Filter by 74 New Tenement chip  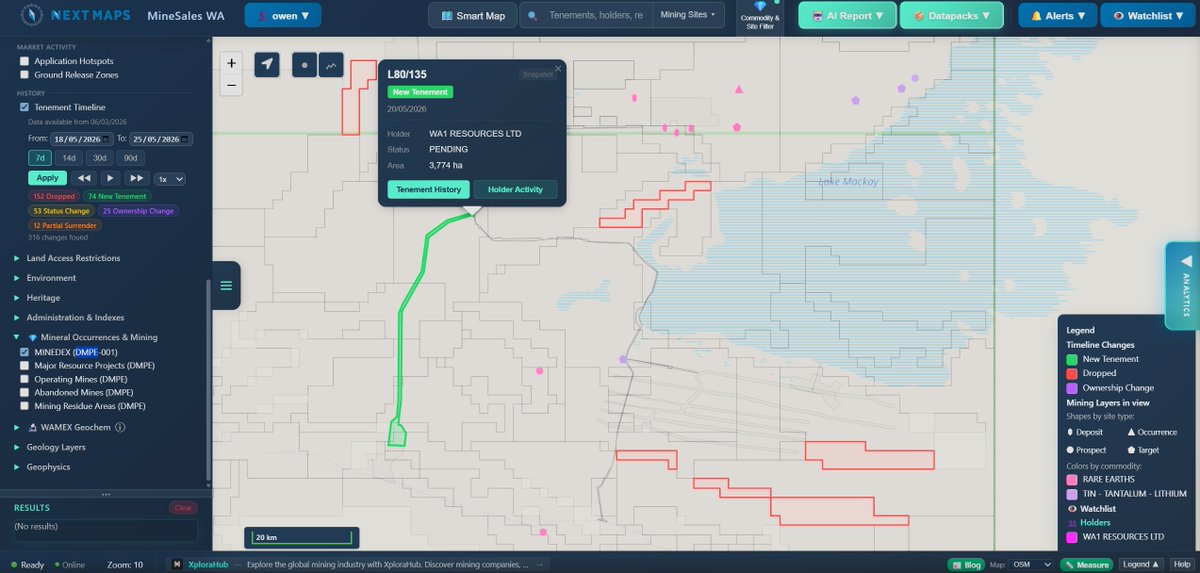(x=117, y=197)
